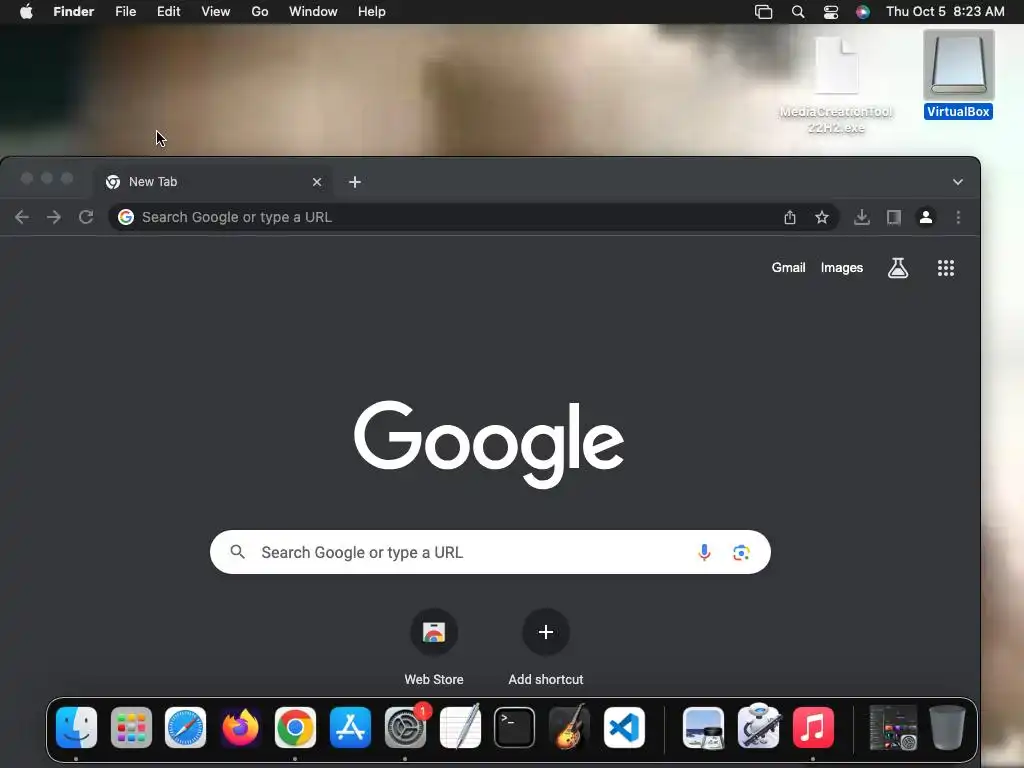1024x768 pixels.
Task: Expand the tab search chevron in Chrome
Action: tap(957, 182)
